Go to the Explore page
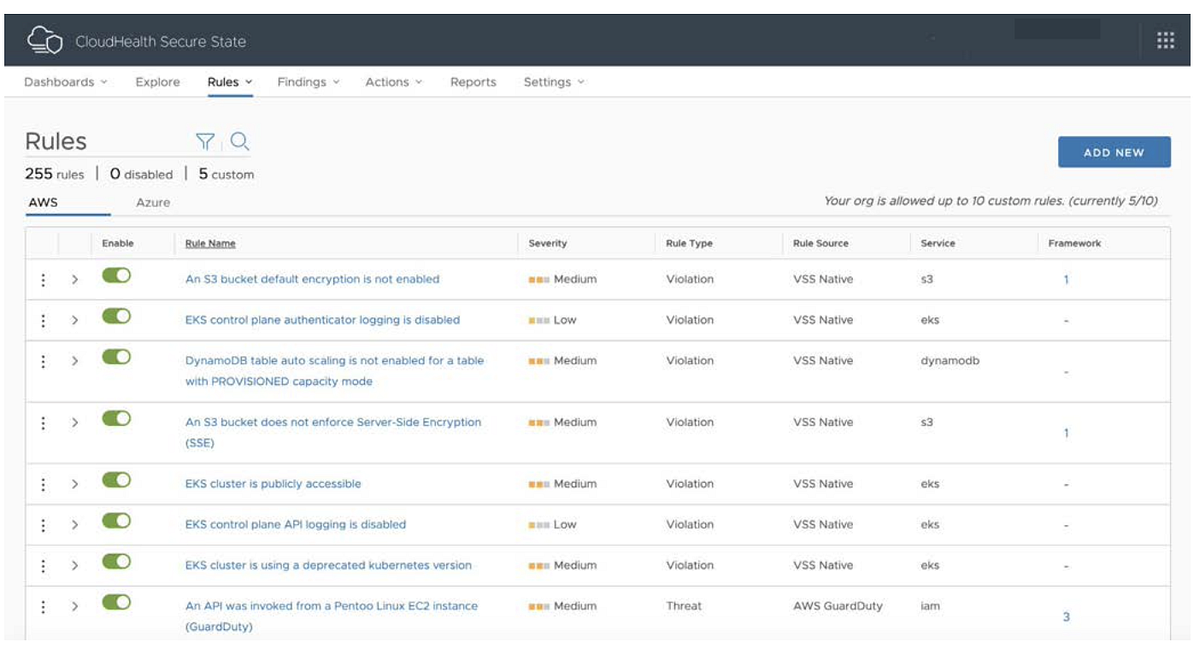Screen dimensions: 1200x655 pyautogui.click(x=158, y=82)
